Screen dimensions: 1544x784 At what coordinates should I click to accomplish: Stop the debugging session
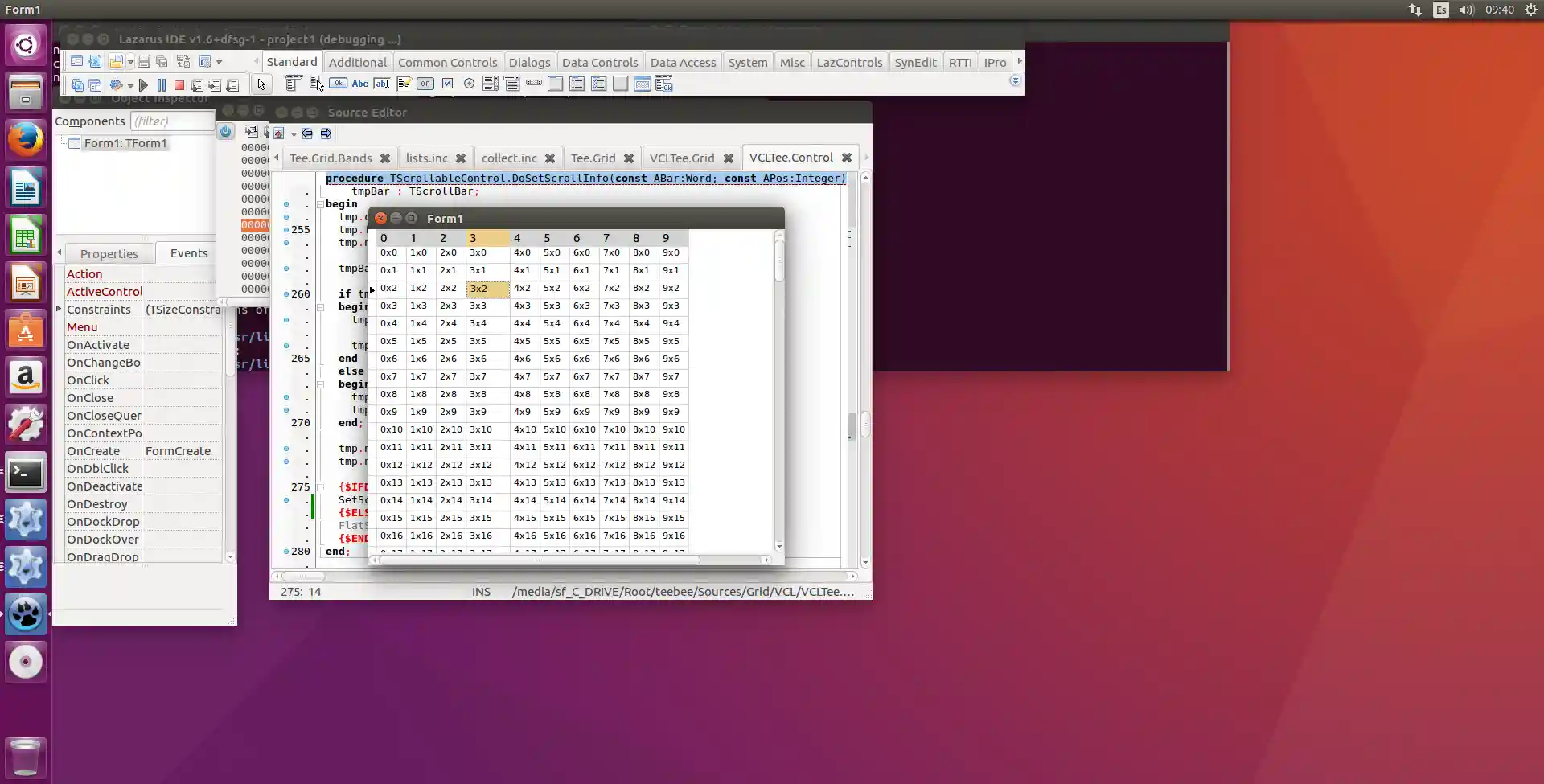tap(179, 85)
